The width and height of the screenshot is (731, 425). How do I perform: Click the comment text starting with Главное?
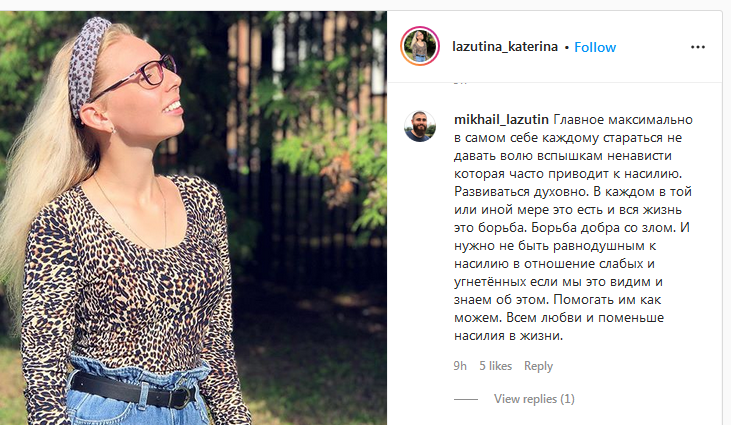573,227
